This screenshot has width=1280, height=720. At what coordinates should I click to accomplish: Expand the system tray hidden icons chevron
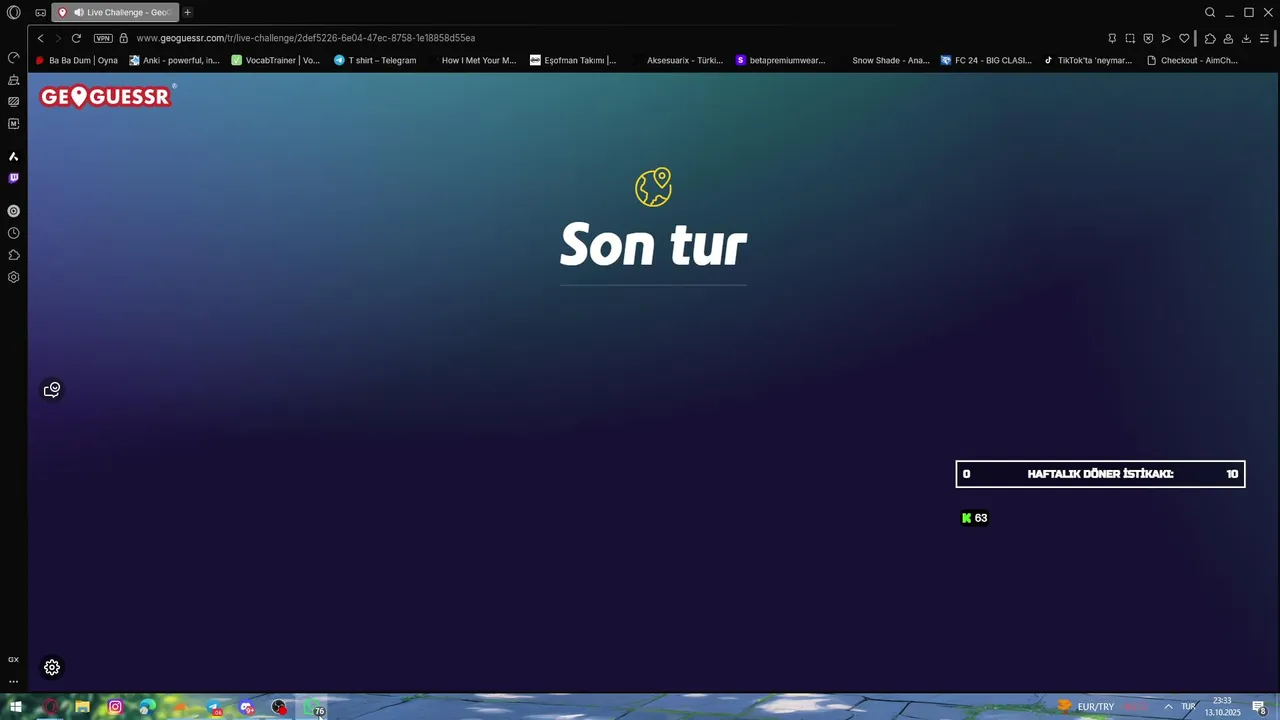(x=1167, y=707)
